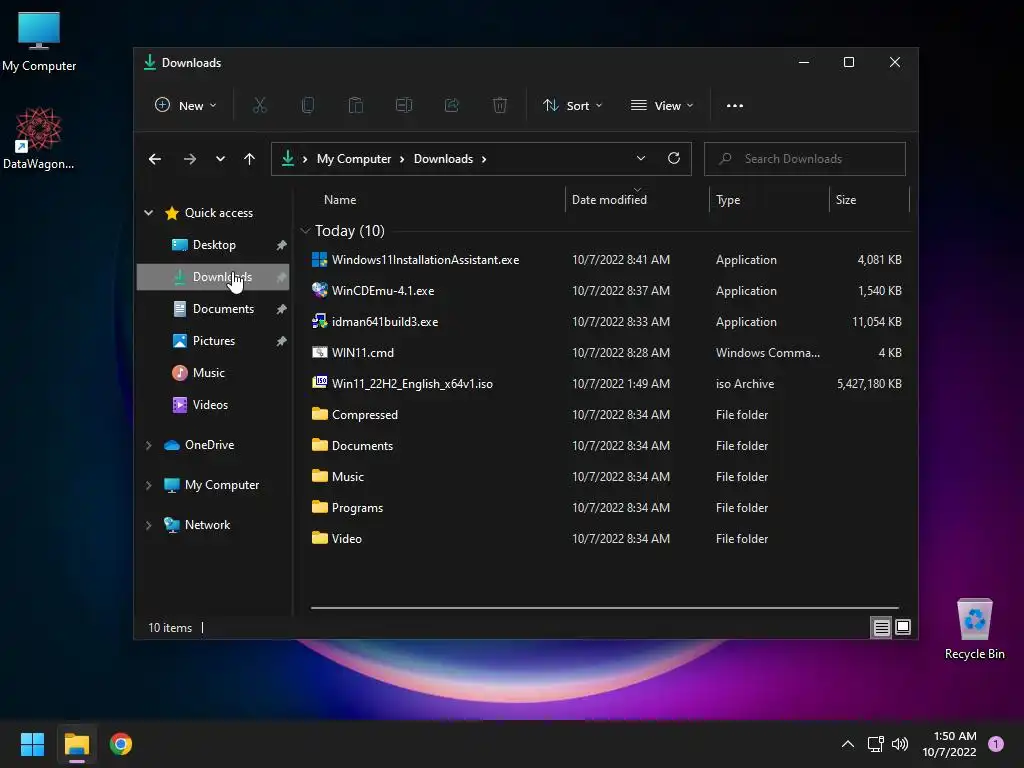
Task: Click My Computer in the breadcrumb path
Action: (354, 159)
